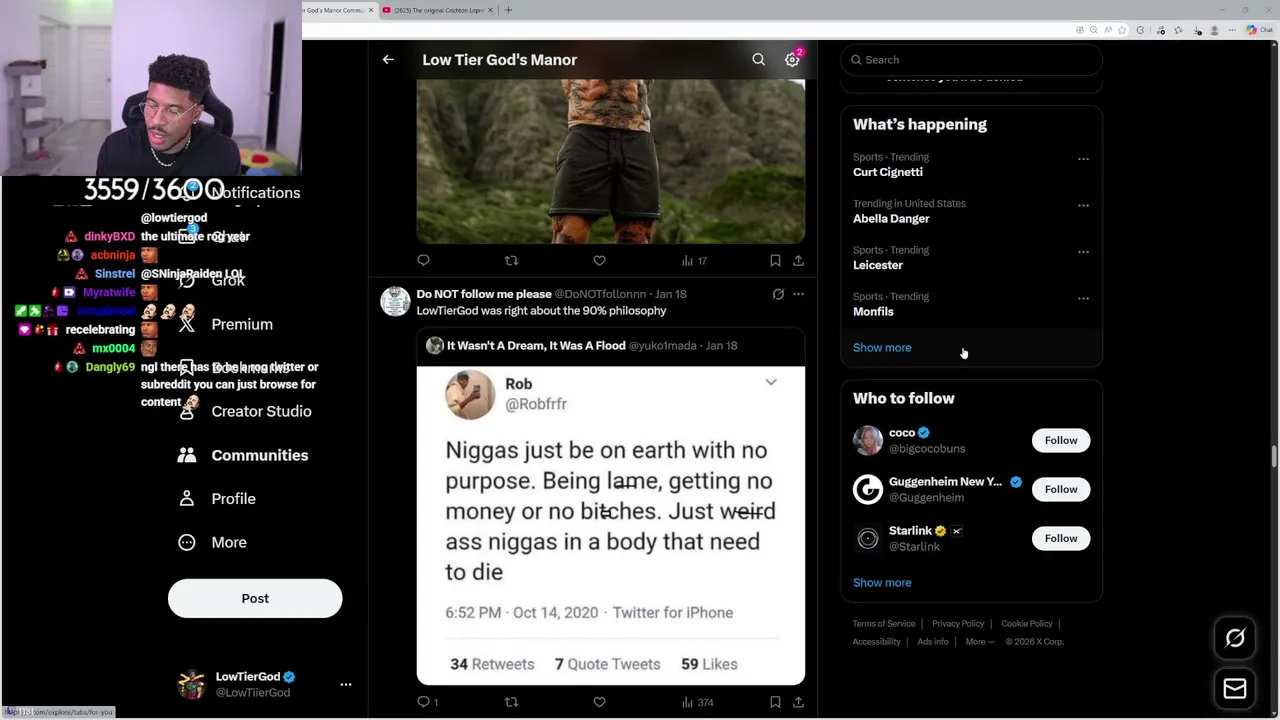View analytics showing 374 views

(x=697, y=702)
